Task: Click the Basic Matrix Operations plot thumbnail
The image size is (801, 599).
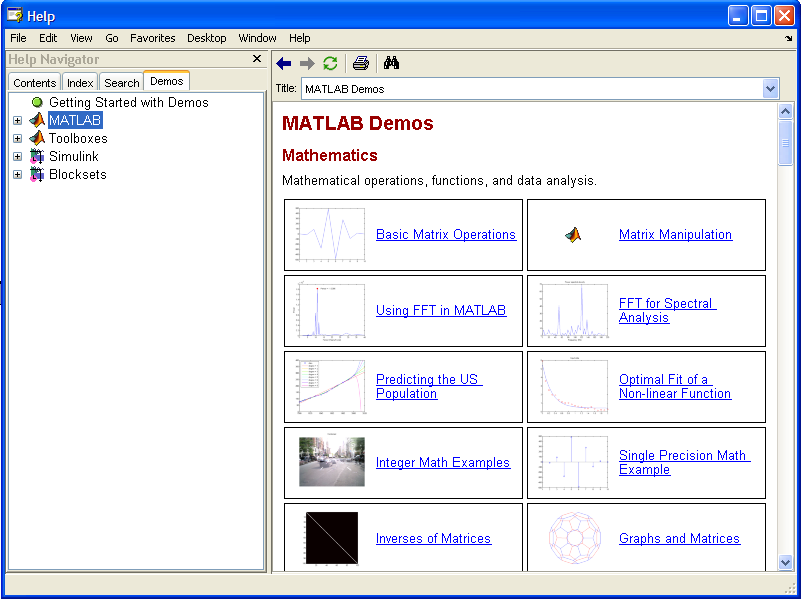Action: [x=331, y=234]
